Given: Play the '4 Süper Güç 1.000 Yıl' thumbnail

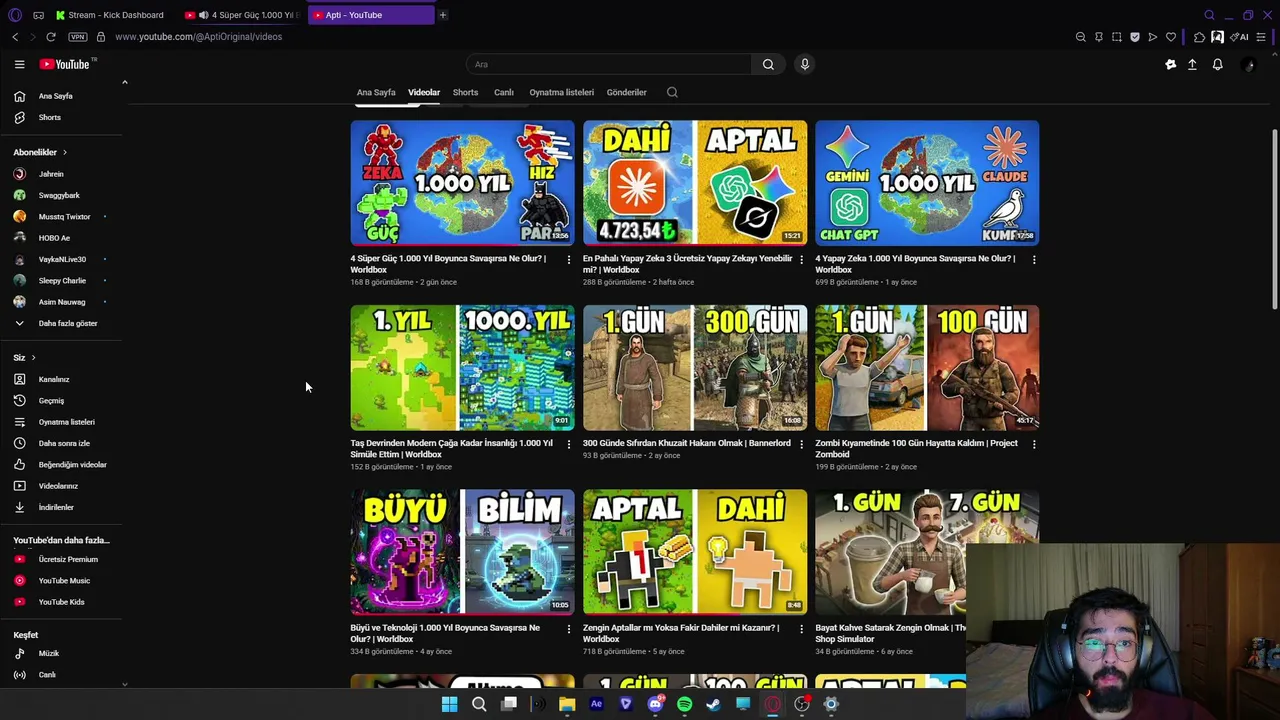Looking at the screenshot, I should click(x=462, y=183).
